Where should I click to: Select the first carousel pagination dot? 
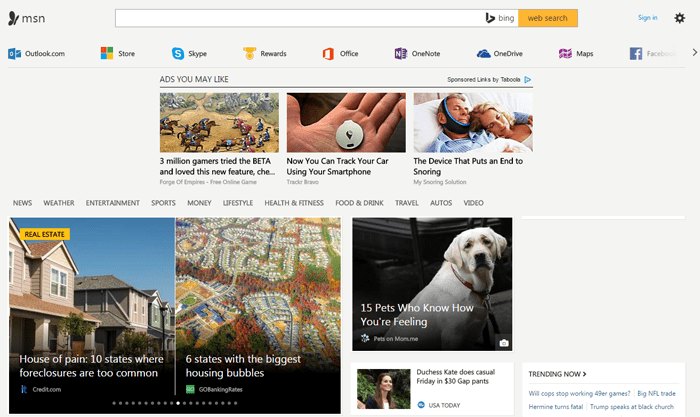tap(114, 403)
